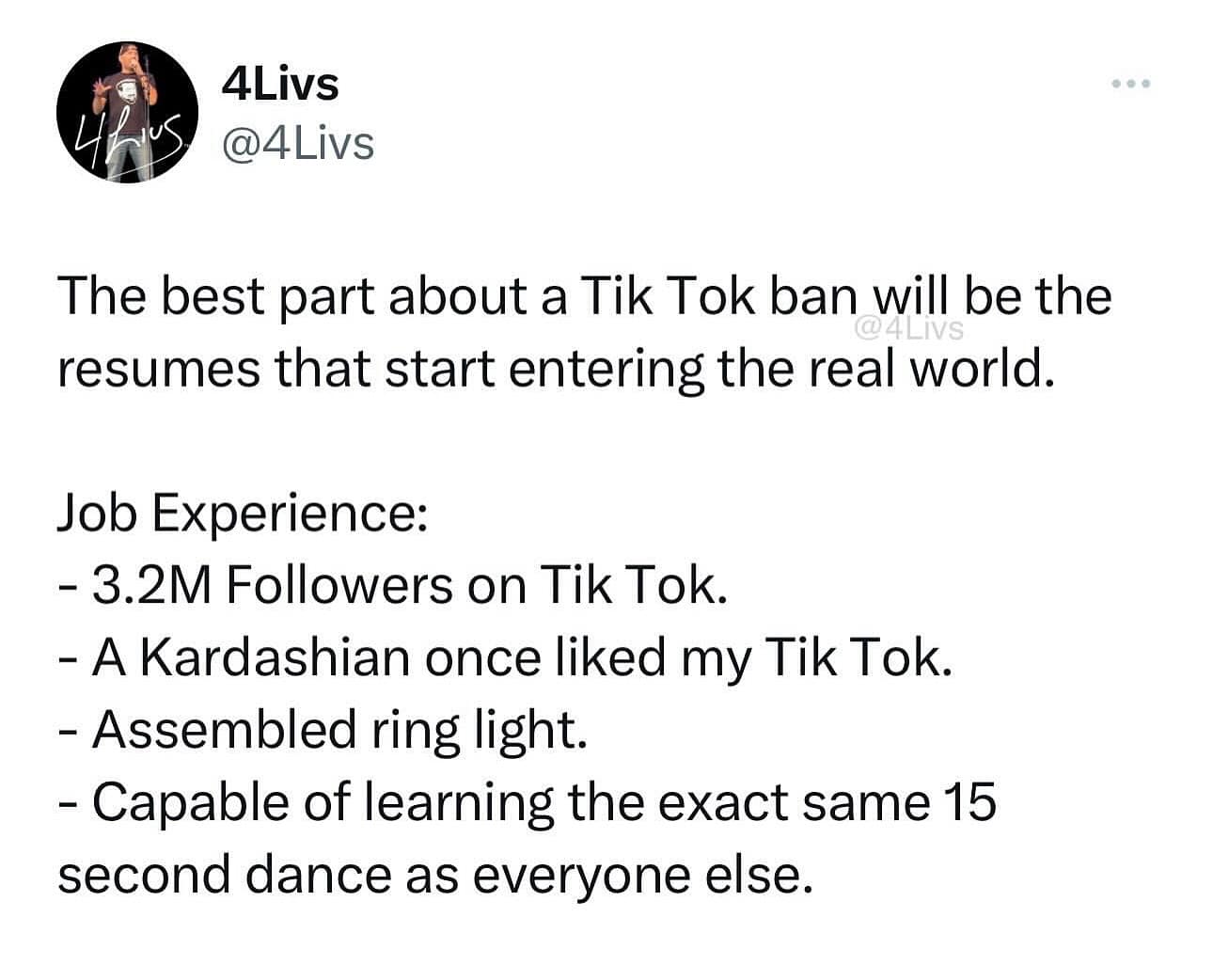This screenshot has width=1213, height=980.
Task: Open the three-dot more options menu
Action: pyautogui.click(x=1129, y=85)
